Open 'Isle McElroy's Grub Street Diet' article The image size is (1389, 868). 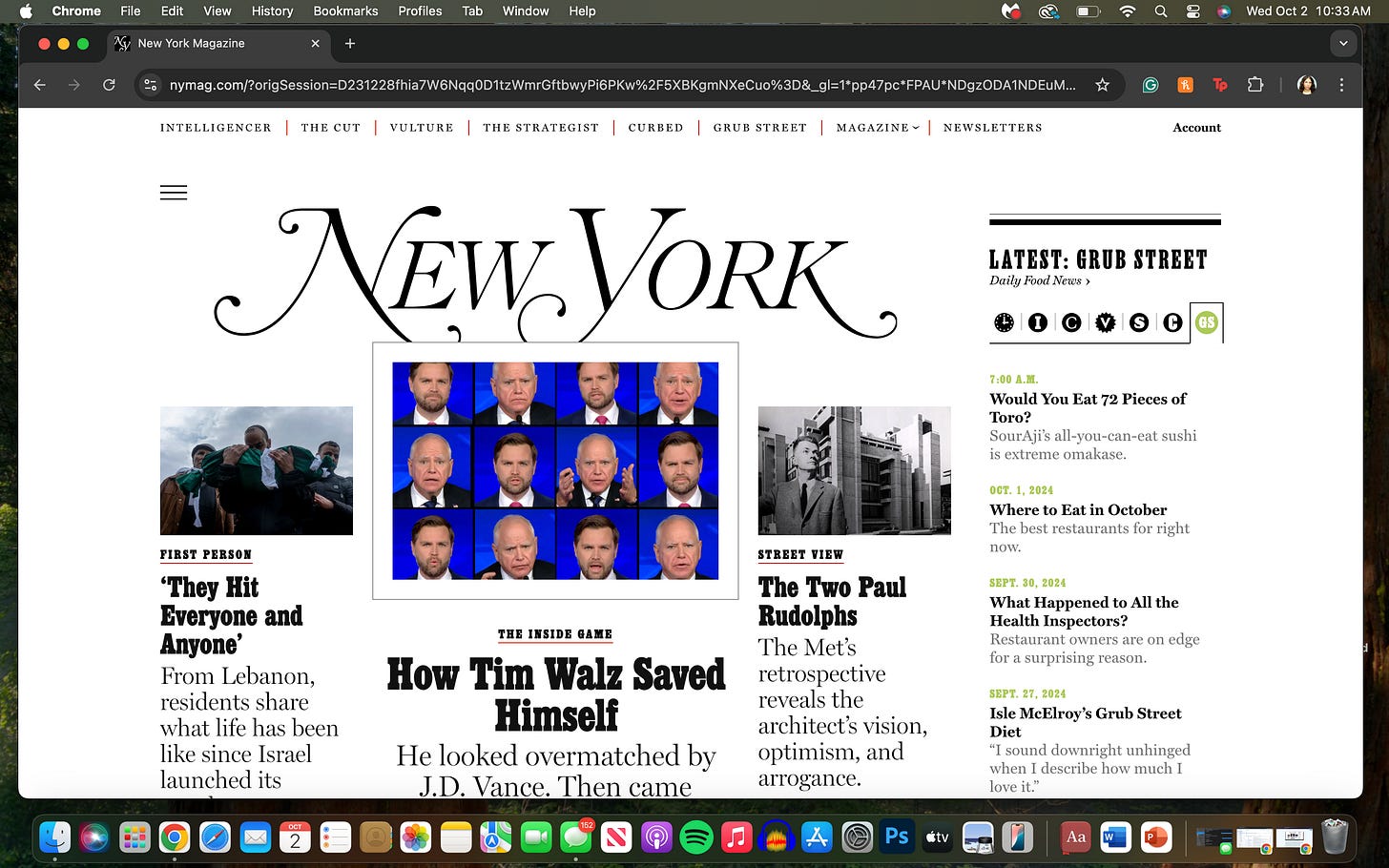click(1086, 722)
